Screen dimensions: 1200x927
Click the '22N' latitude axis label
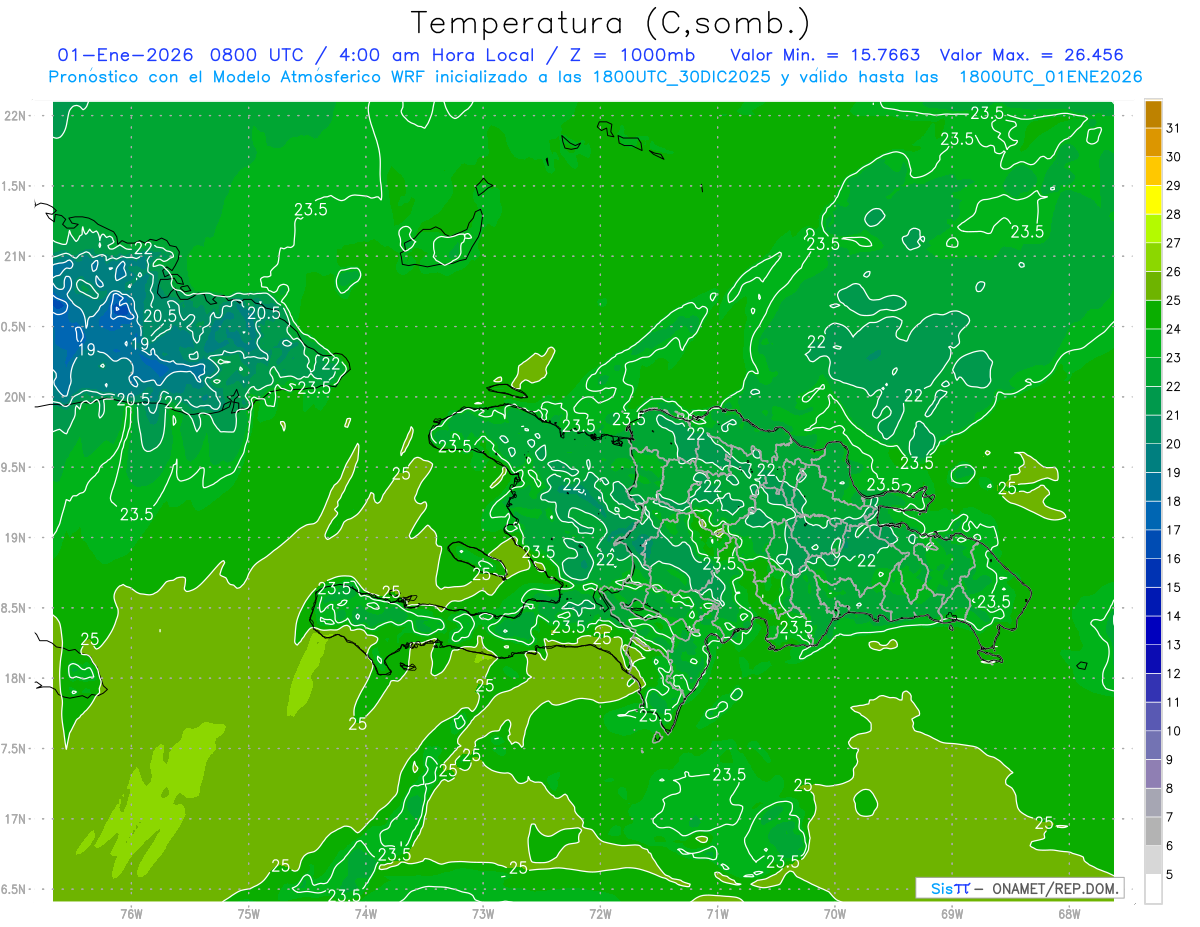[15, 116]
